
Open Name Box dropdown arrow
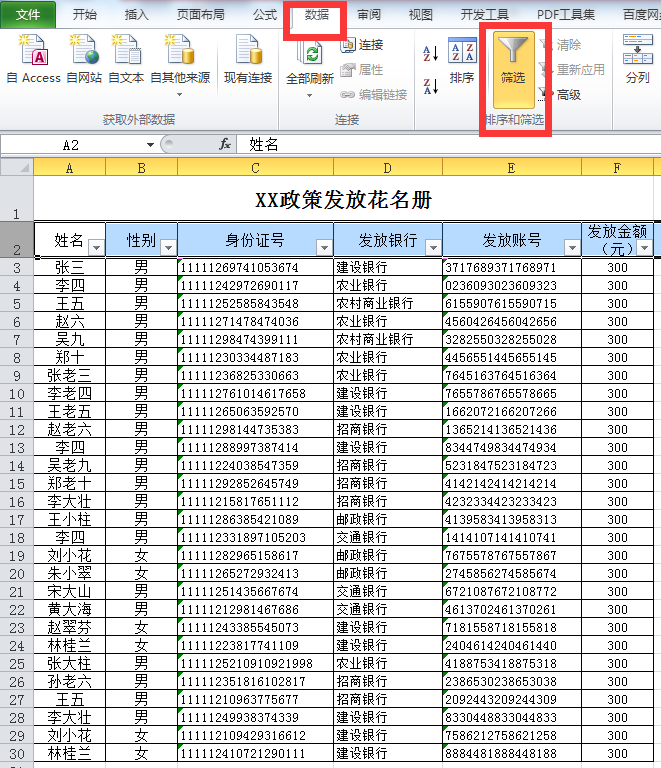pyautogui.click(x=150, y=145)
